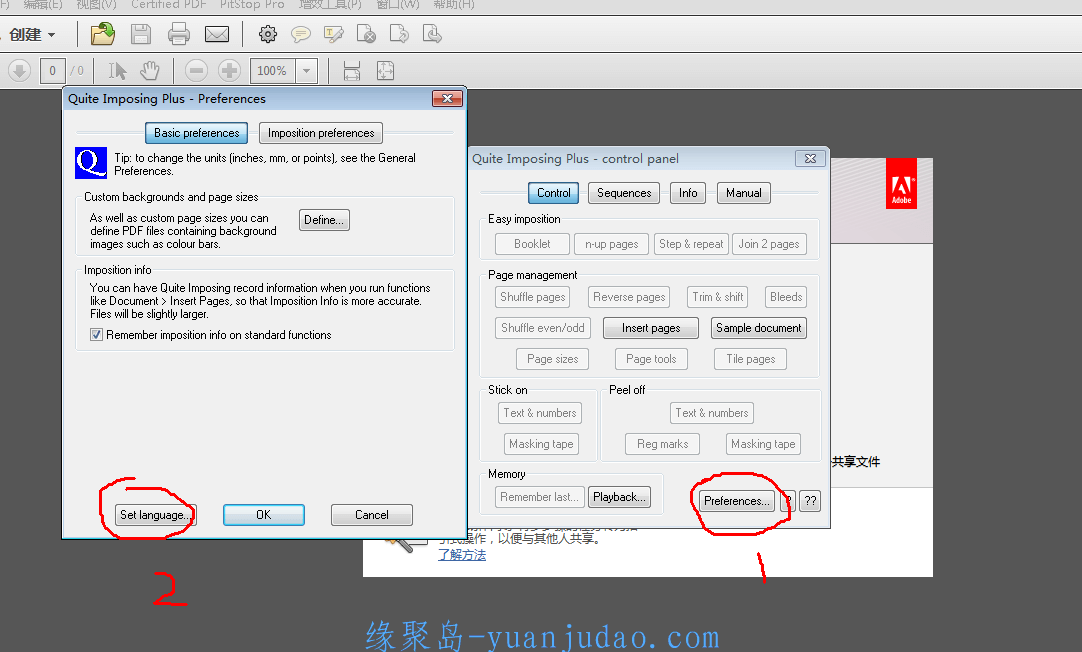Click the Shuffle even/odd button

pyautogui.click(x=542, y=328)
